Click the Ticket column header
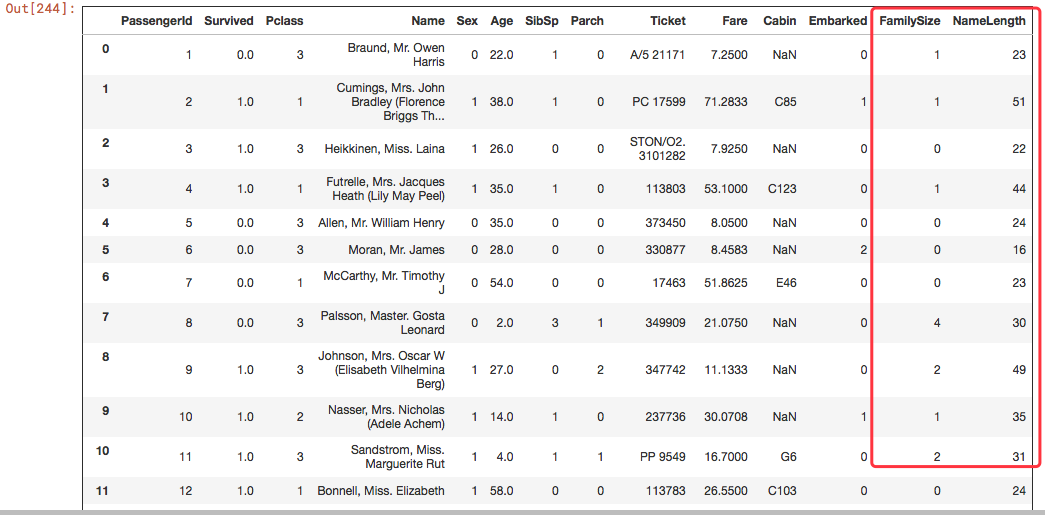This screenshot has height=515, width=1045. tap(667, 21)
